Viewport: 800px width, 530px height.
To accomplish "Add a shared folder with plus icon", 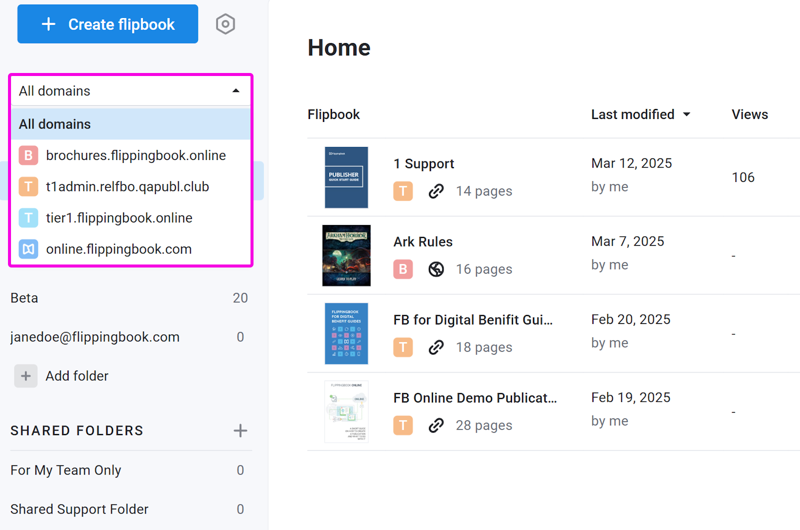I will (240, 431).
